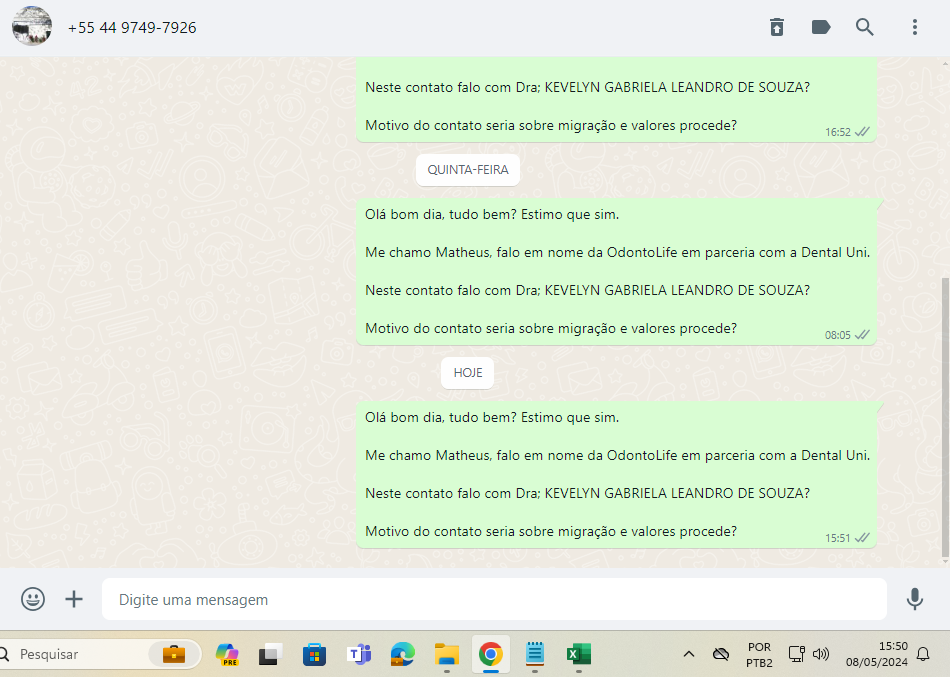Click the contact profile picture
This screenshot has width=950, height=677.
32,27
